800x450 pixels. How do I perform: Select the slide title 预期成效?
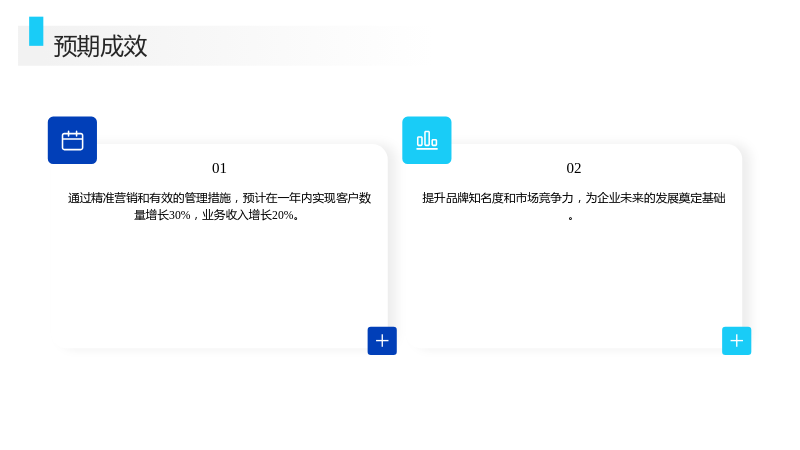[x=101, y=46]
